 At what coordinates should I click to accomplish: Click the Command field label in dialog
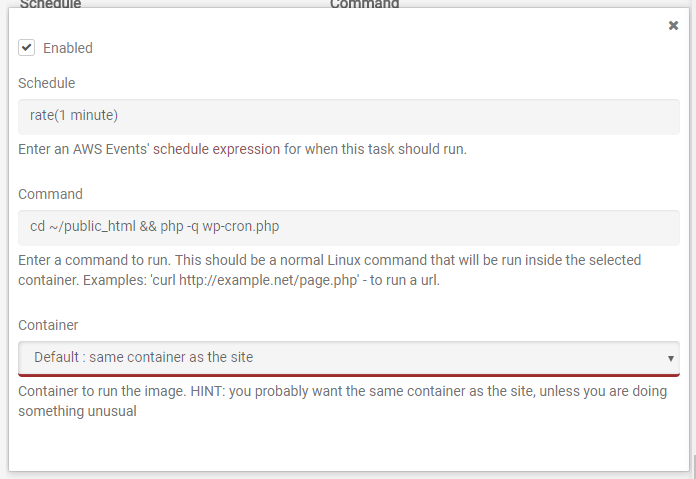[x=50, y=194]
